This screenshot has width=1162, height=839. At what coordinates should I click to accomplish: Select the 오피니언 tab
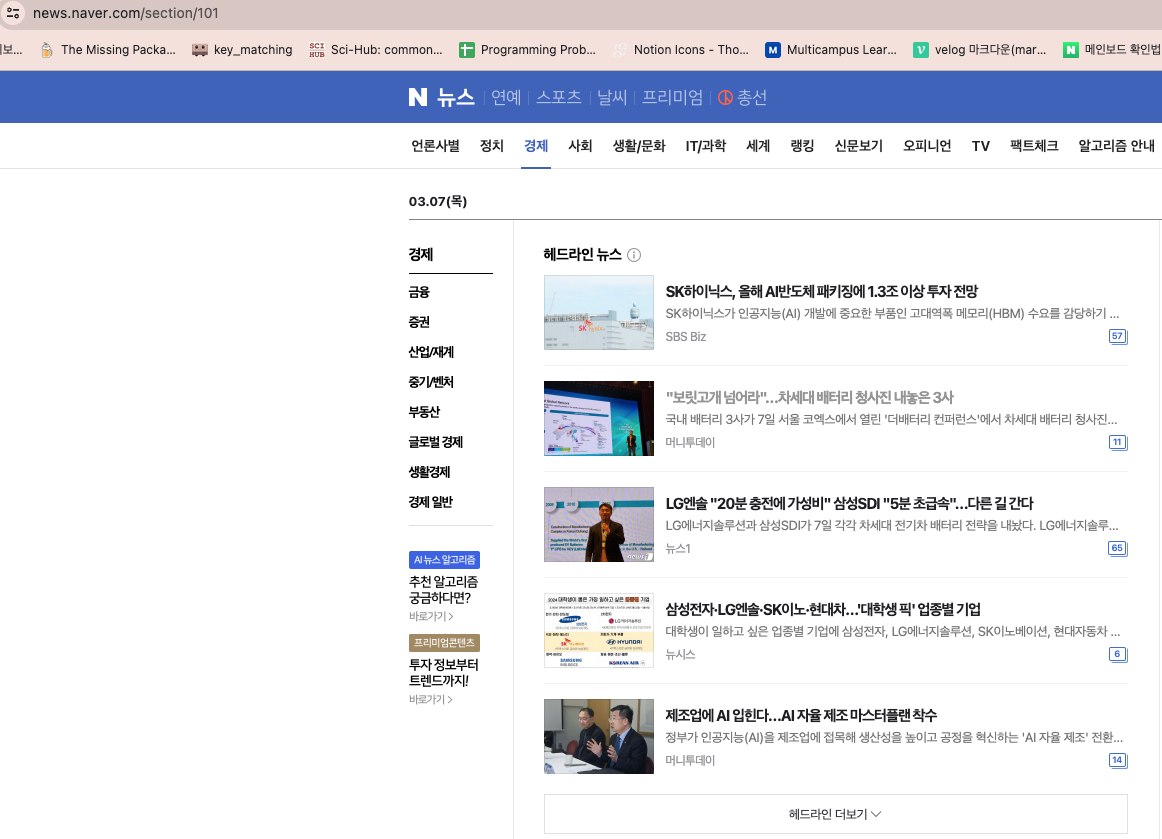(x=927, y=146)
